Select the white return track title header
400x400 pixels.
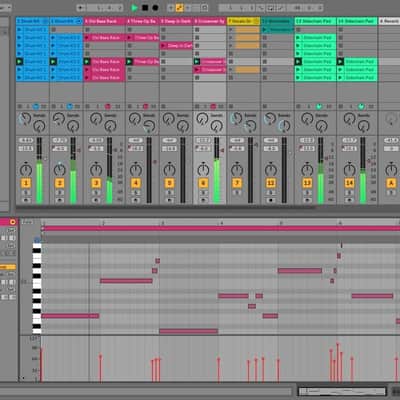coord(389,21)
